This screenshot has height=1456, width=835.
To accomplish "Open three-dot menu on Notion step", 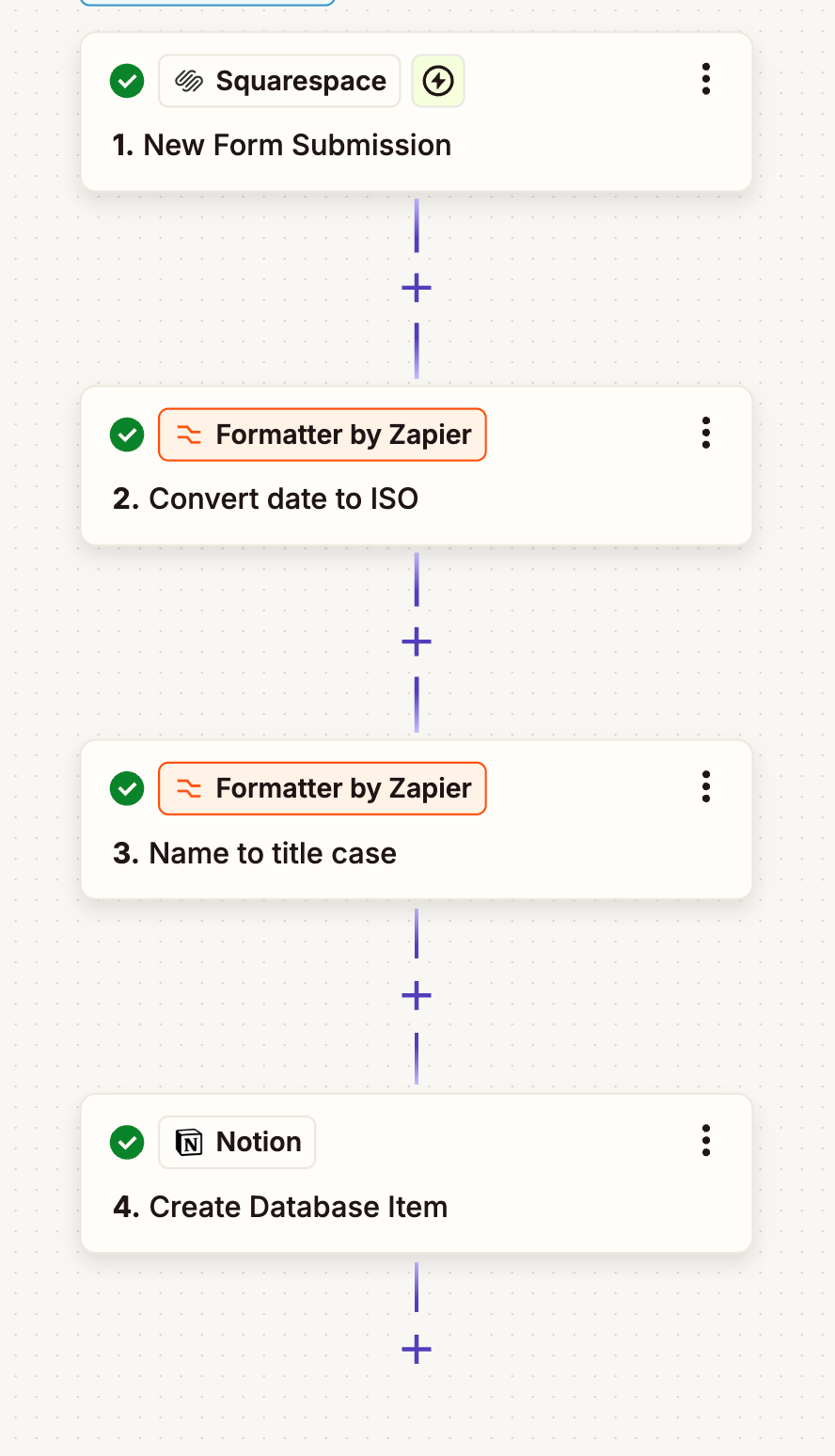I will (x=705, y=1141).
